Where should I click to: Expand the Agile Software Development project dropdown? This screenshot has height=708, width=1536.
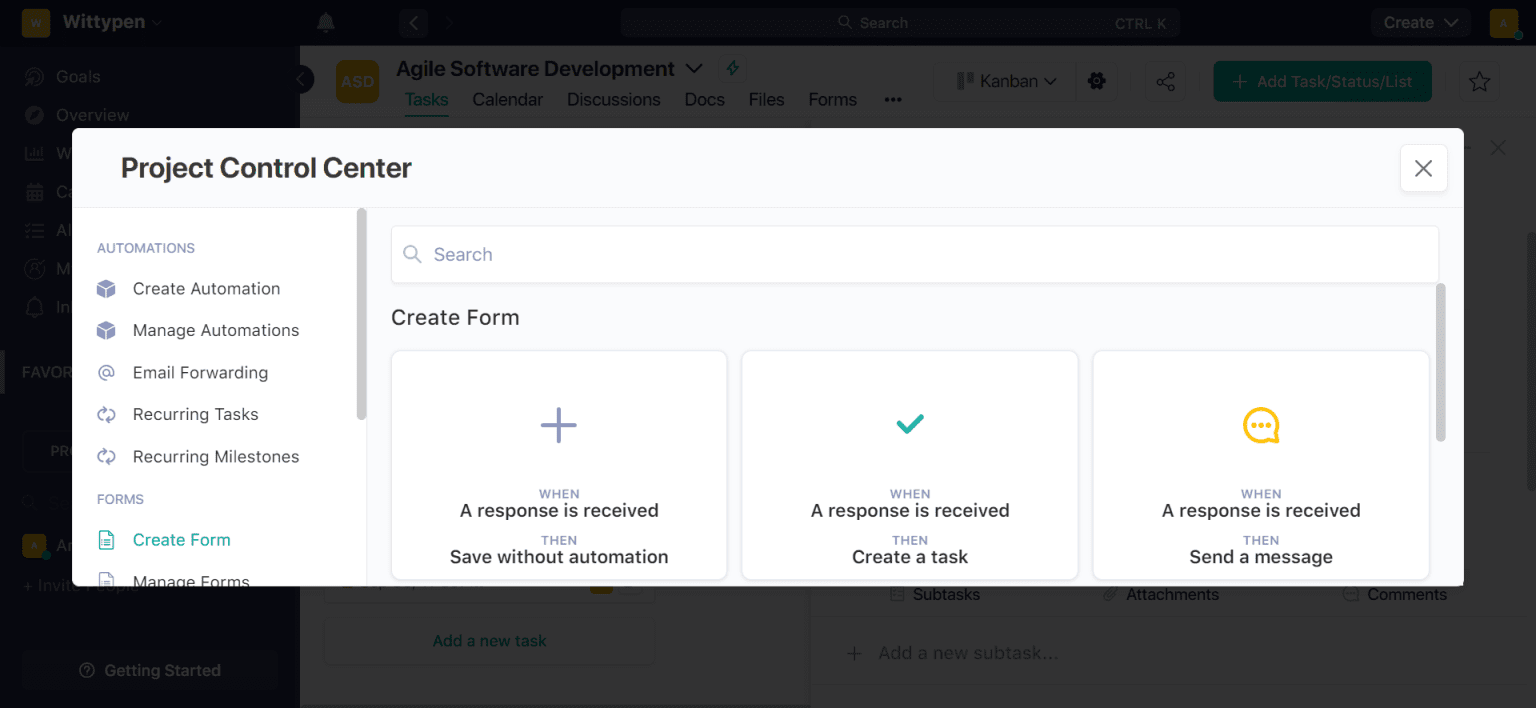point(694,68)
